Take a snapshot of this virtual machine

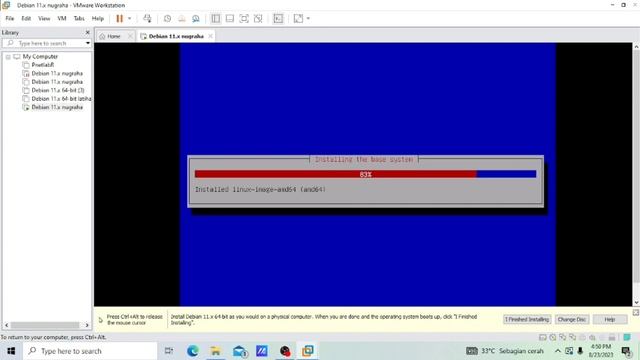[x=167, y=18]
